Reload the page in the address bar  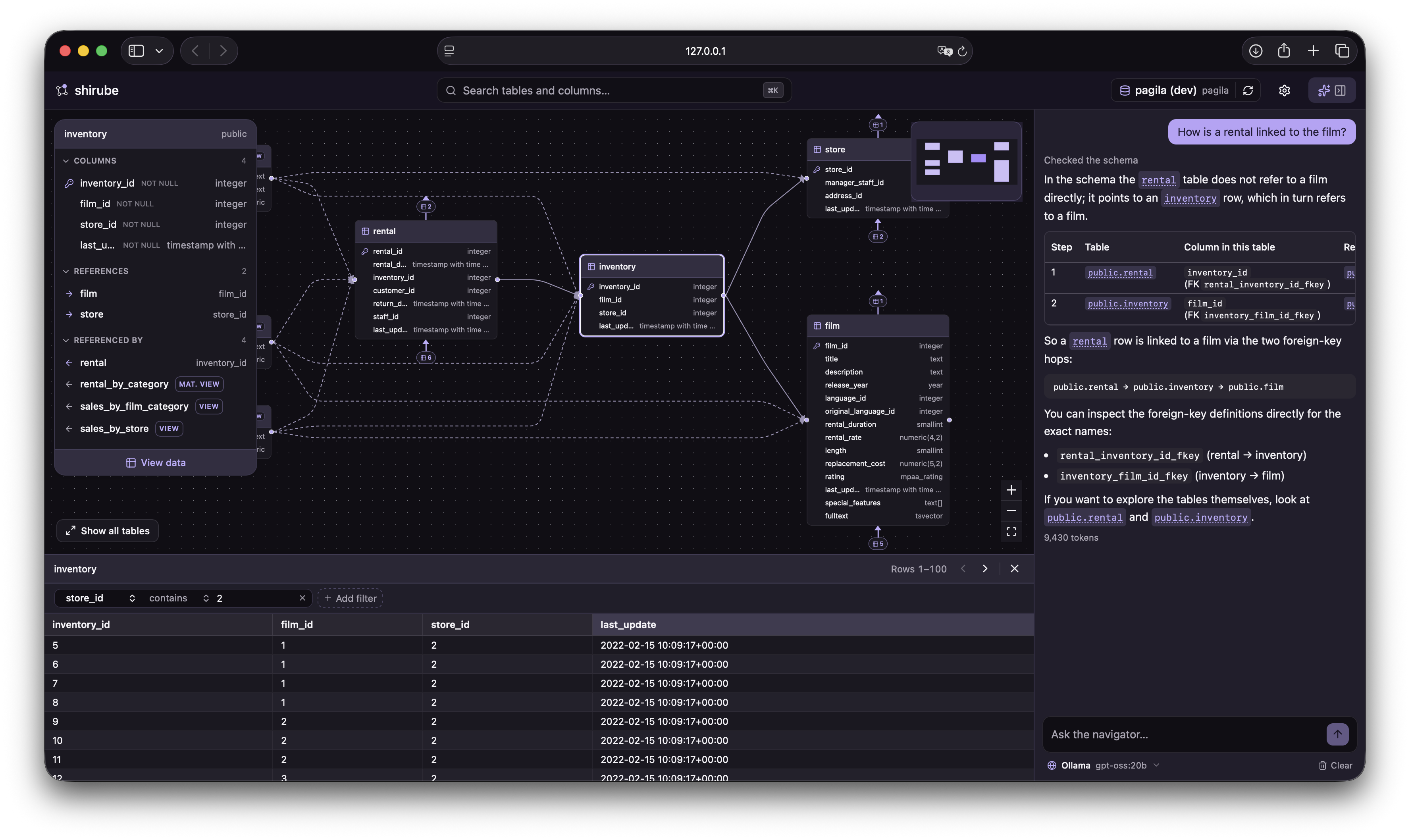[962, 51]
